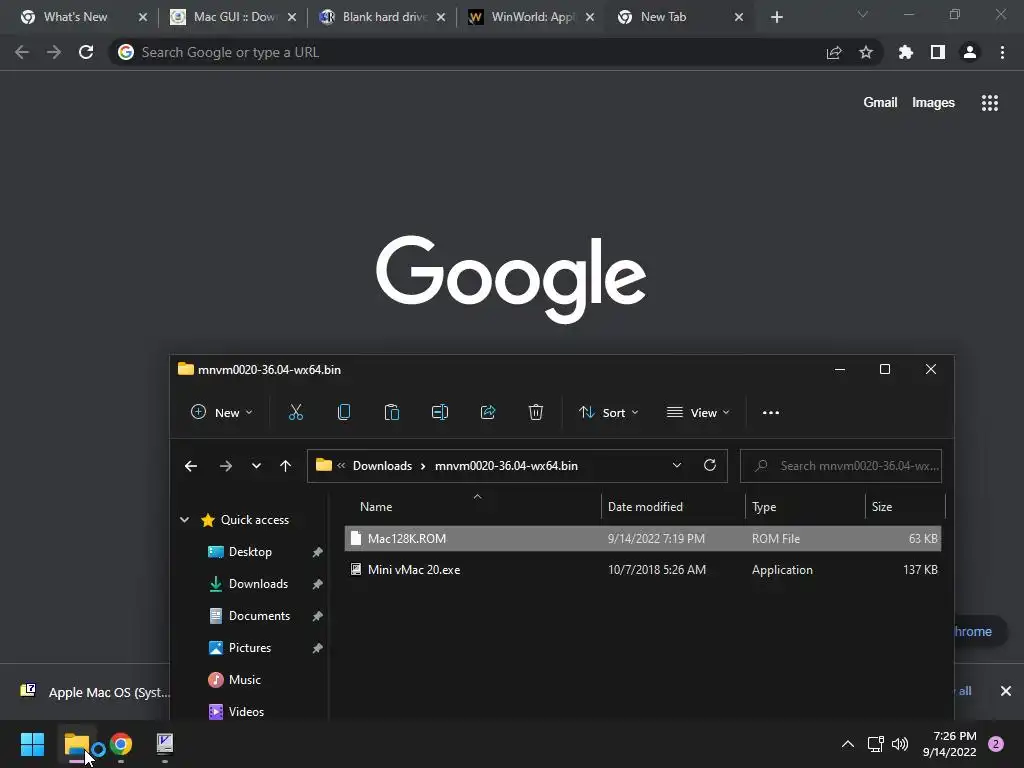Screen dimensions: 1024x768
Task: Sort by the Type column header
Action: [x=763, y=507]
